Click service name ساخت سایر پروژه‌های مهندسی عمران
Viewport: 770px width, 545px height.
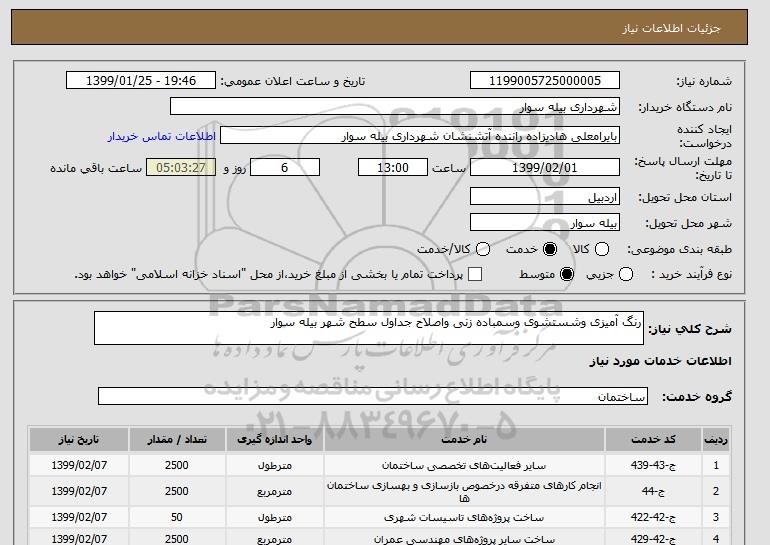[464, 539]
